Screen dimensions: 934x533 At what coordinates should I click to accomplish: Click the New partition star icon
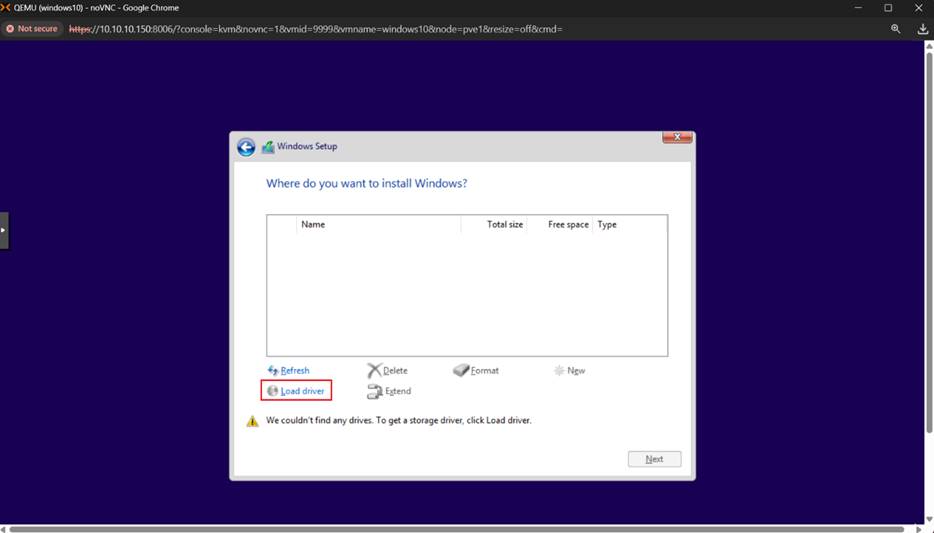point(559,371)
